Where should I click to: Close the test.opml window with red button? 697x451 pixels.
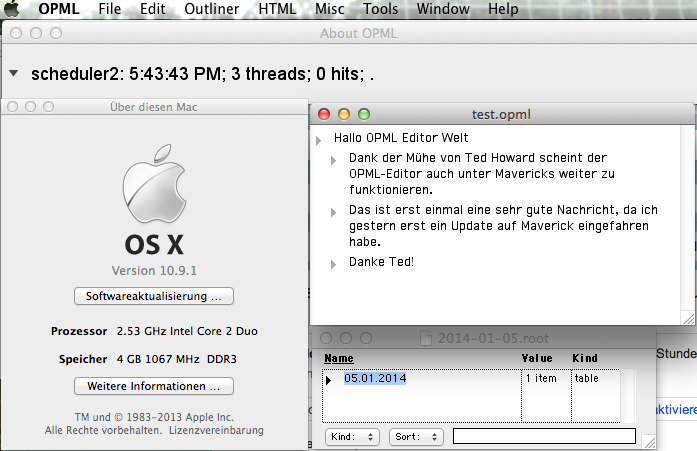[x=324, y=114]
